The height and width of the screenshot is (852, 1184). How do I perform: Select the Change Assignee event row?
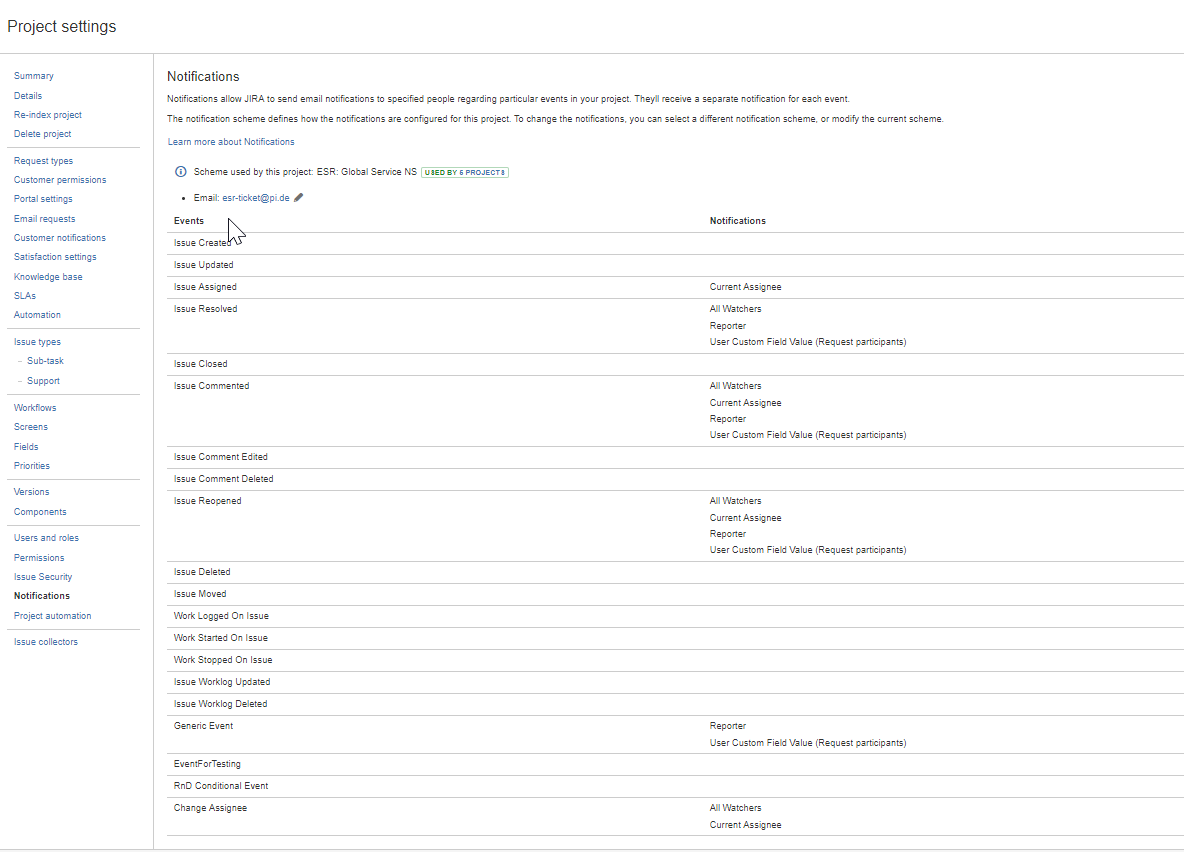675,816
